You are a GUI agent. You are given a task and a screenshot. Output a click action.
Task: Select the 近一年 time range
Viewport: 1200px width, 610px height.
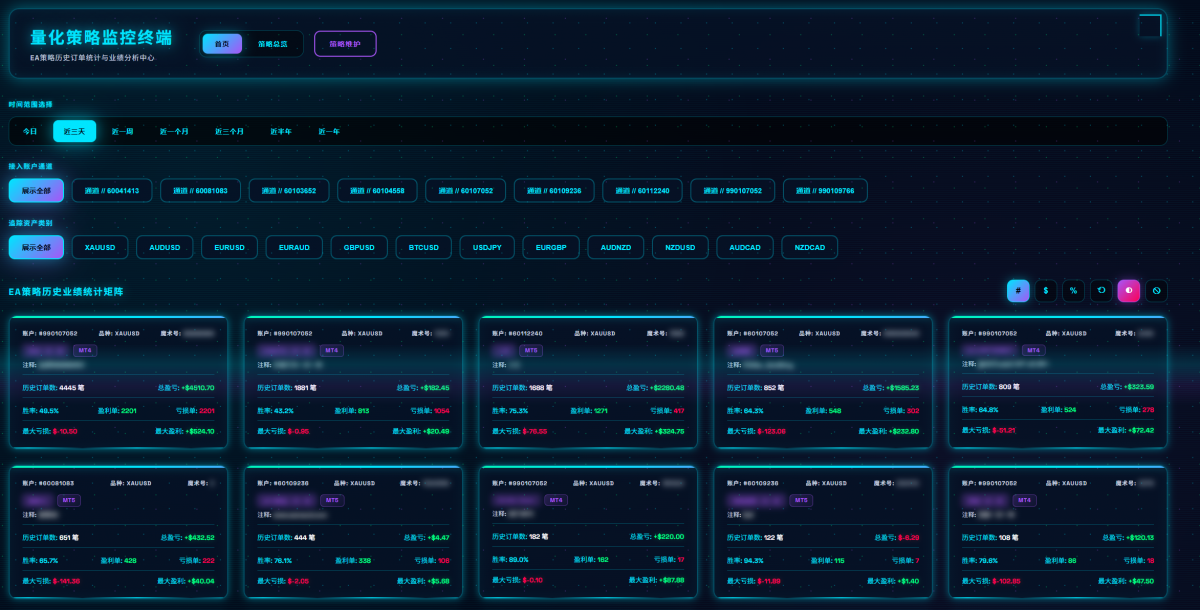329,131
